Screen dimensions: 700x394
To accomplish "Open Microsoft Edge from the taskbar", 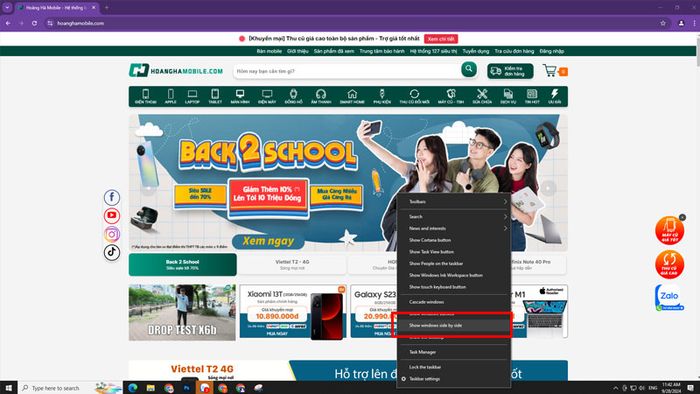I will point(133,388).
